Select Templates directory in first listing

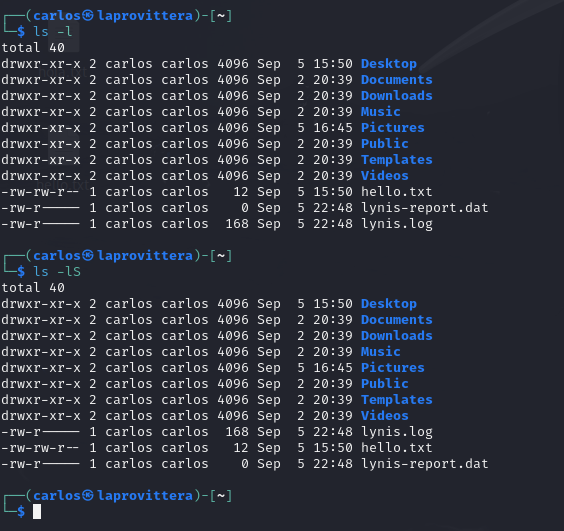(x=397, y=160)
